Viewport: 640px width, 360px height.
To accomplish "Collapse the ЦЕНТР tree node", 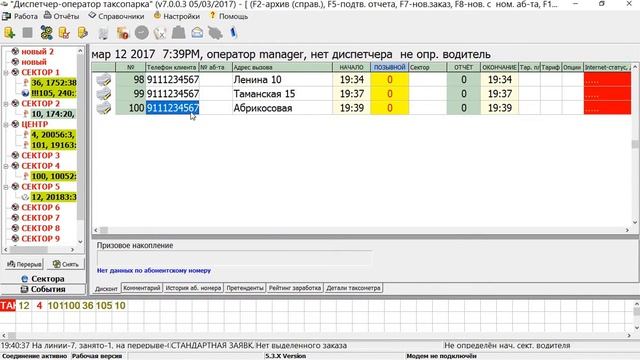I will pyautogui.click(x=6, y=124).
